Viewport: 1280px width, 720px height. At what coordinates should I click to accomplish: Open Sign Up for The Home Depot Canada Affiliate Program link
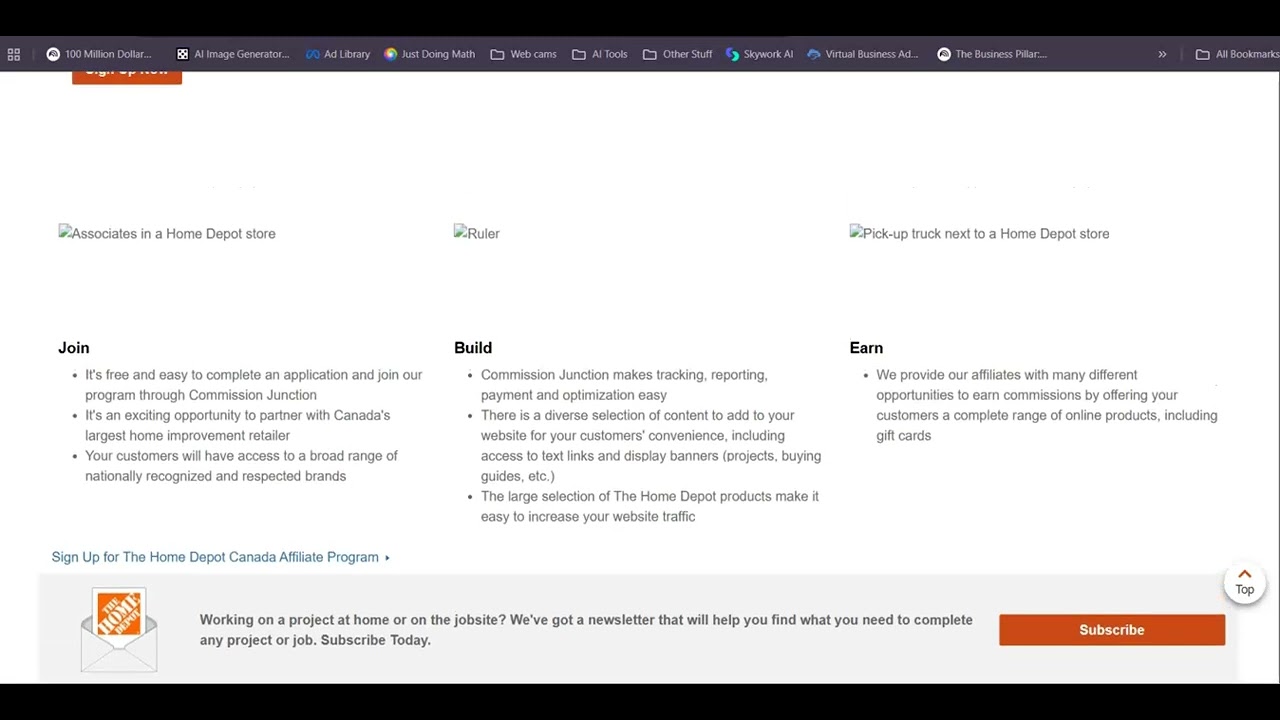[x=220, y=557]
